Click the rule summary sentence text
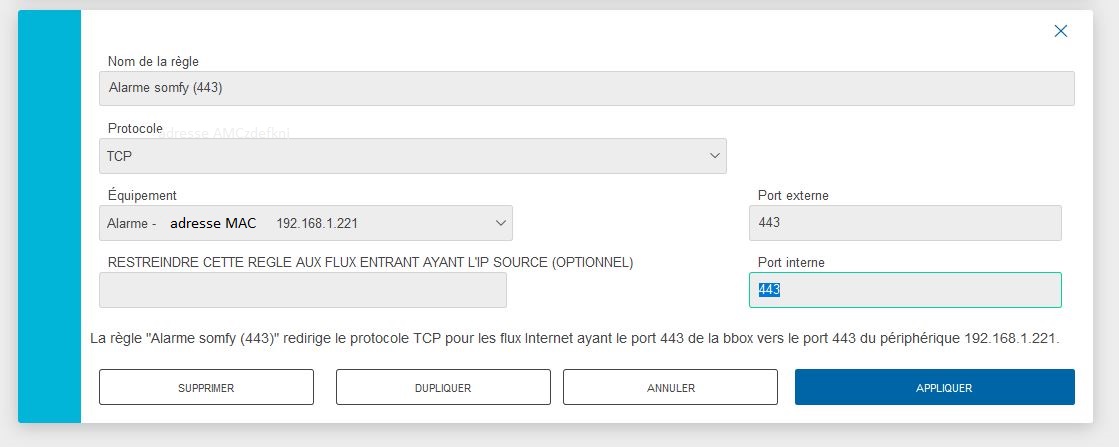This screenshot has width=1119, height=447. click(x=574, y=338)
